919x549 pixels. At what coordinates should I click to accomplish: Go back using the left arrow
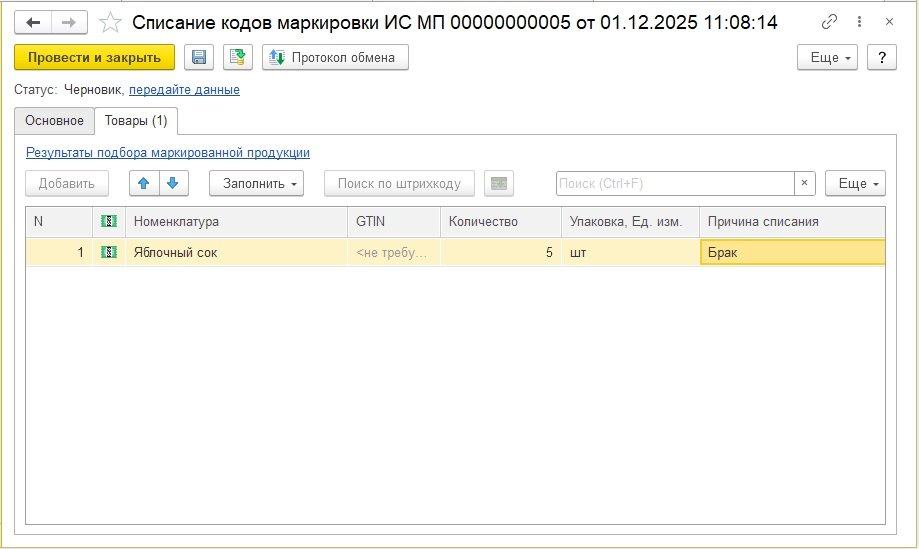[x=33, y=22]
